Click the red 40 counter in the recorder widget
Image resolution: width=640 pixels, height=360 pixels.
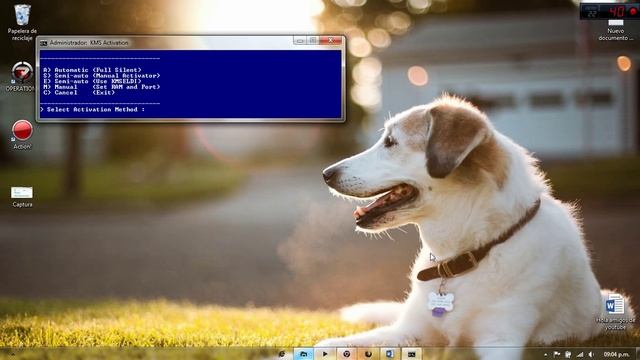tap(617, 11)
